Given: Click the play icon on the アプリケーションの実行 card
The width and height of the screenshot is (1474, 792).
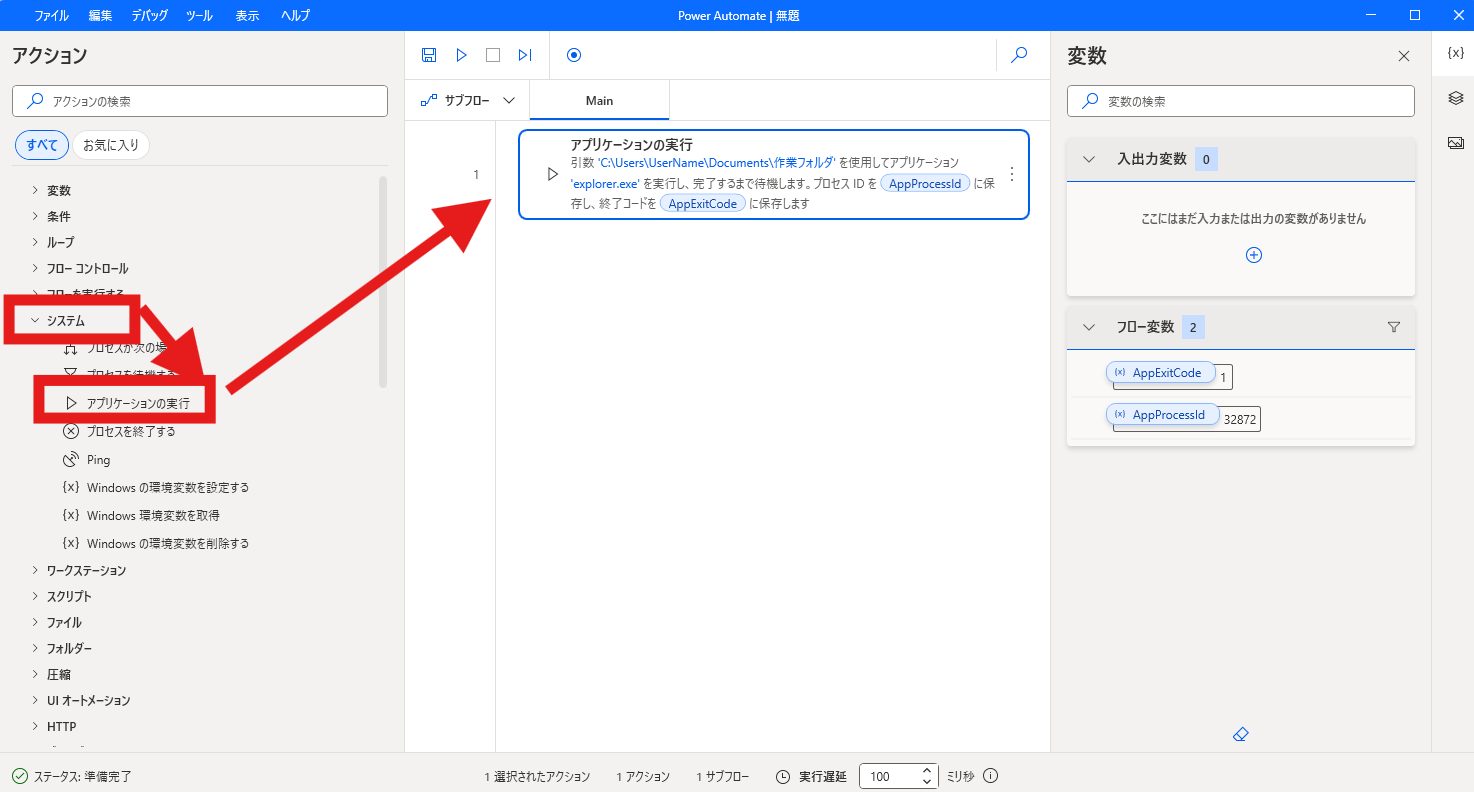Looking at the screenshot, I should click(x=552, y=174).
